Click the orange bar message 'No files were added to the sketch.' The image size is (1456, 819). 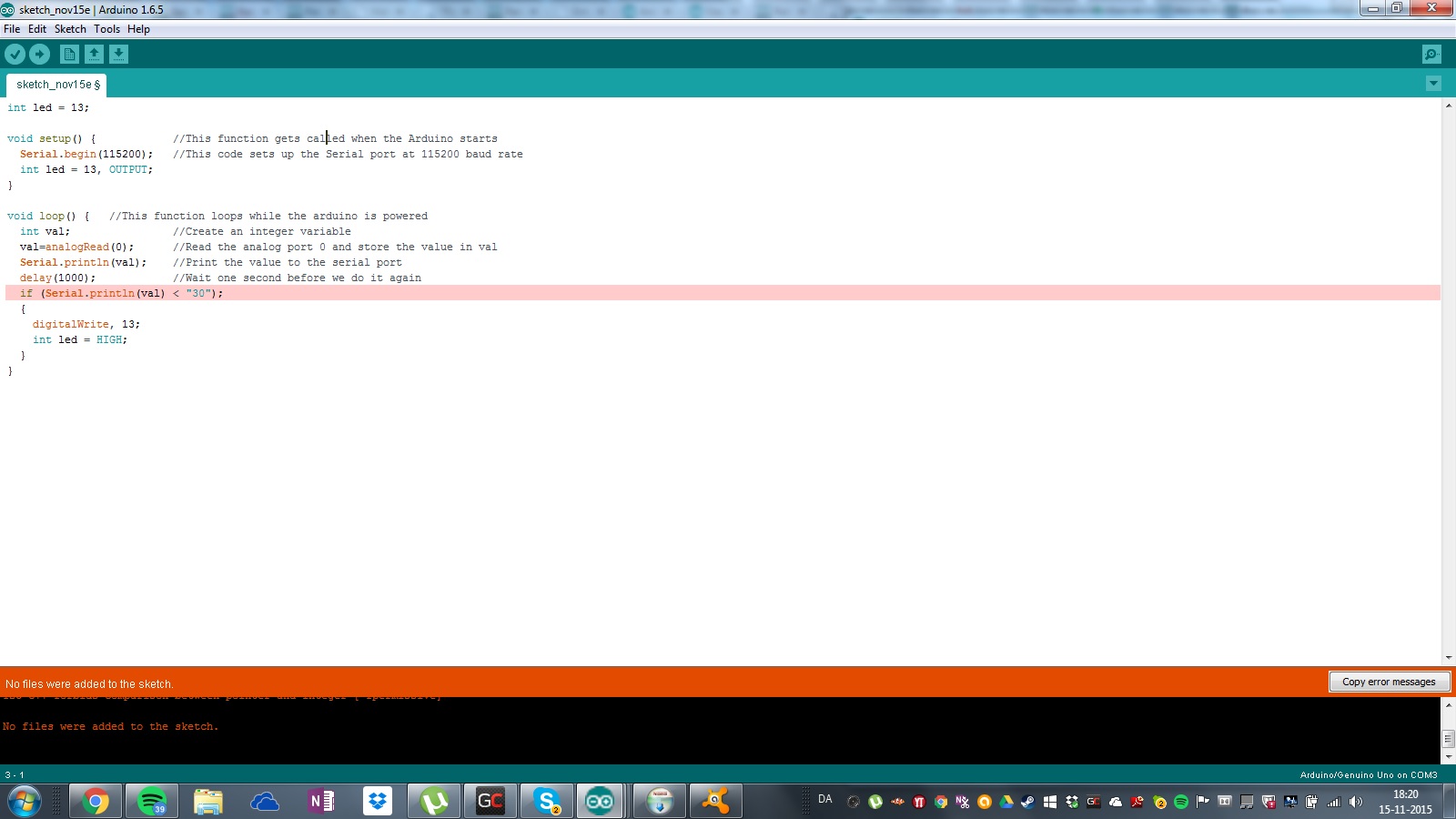tap(89, 683)
